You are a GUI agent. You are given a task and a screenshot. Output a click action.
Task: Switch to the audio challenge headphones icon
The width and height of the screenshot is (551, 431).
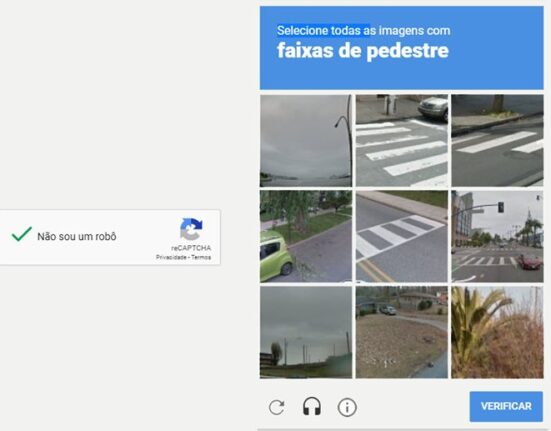pyautogui.click(x=312, y=406)
